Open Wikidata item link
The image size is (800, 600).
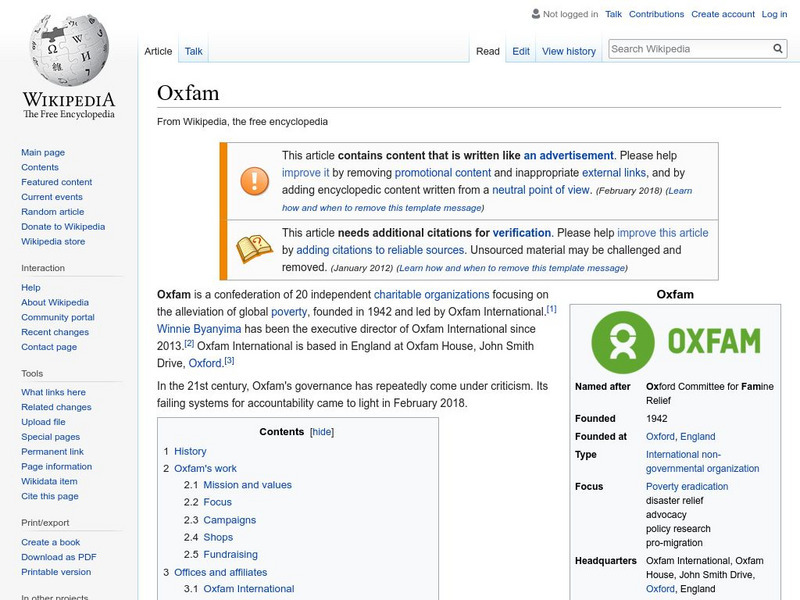[x=49, y=481]
